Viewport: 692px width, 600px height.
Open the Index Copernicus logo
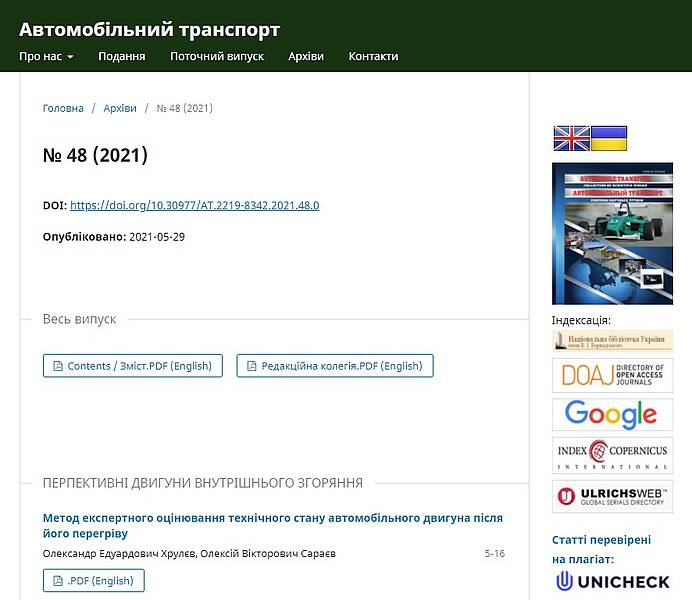coord(612,455)
